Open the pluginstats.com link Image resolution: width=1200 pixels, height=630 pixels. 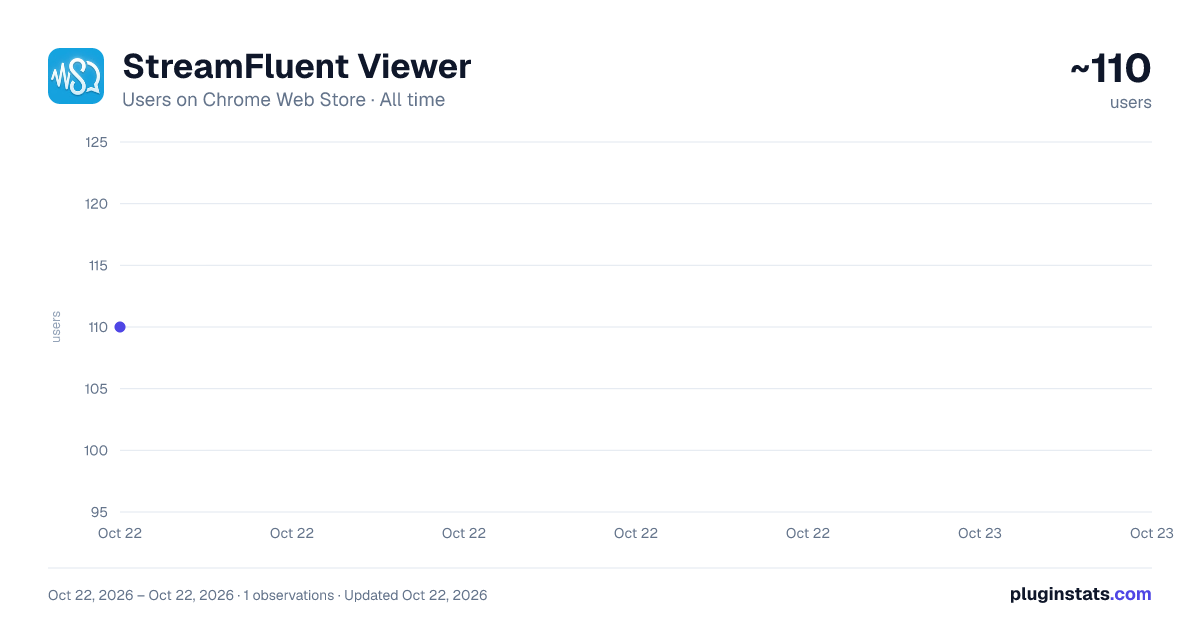tap(1081, 594)
